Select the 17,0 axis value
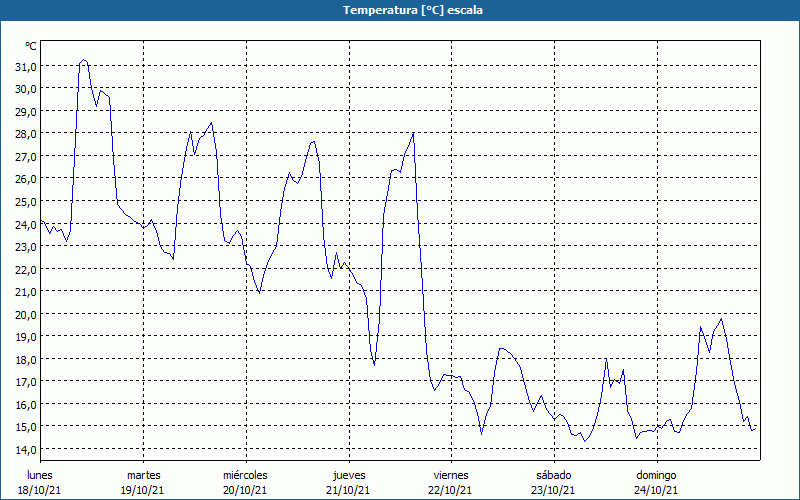 point(25,382)
